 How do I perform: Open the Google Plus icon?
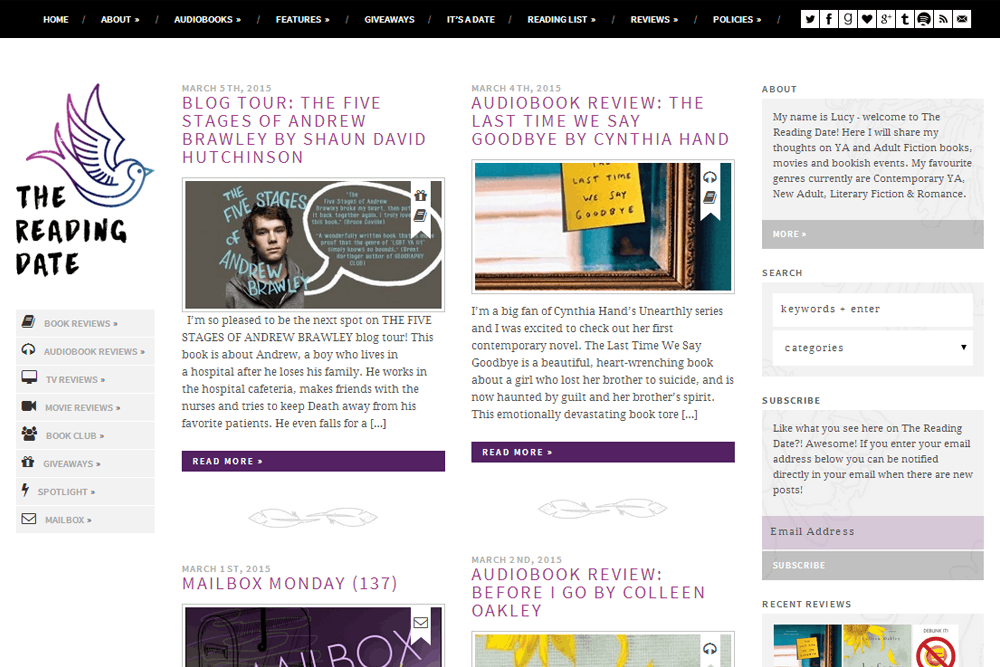click(x=886, y=19)
